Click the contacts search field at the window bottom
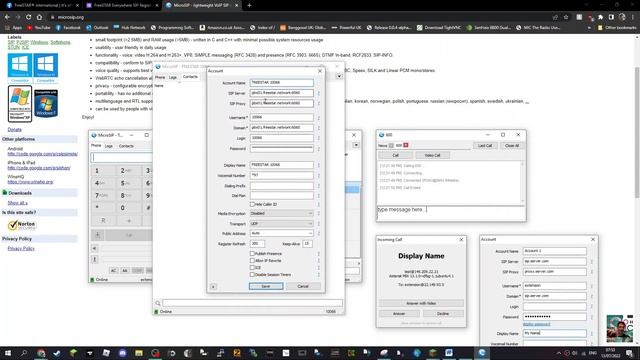Viewport: 640px width, 360px height. tap(252, 303)
